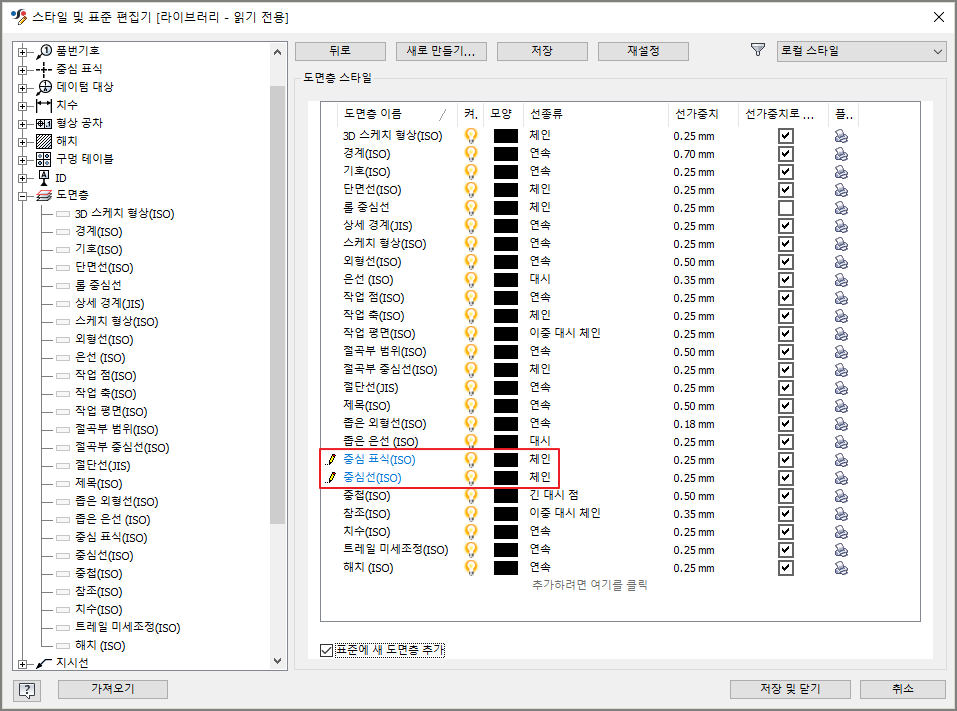Click the 해치 hatch icon in tree
This screenshot has height=711, width=957.
coord(44,142)
